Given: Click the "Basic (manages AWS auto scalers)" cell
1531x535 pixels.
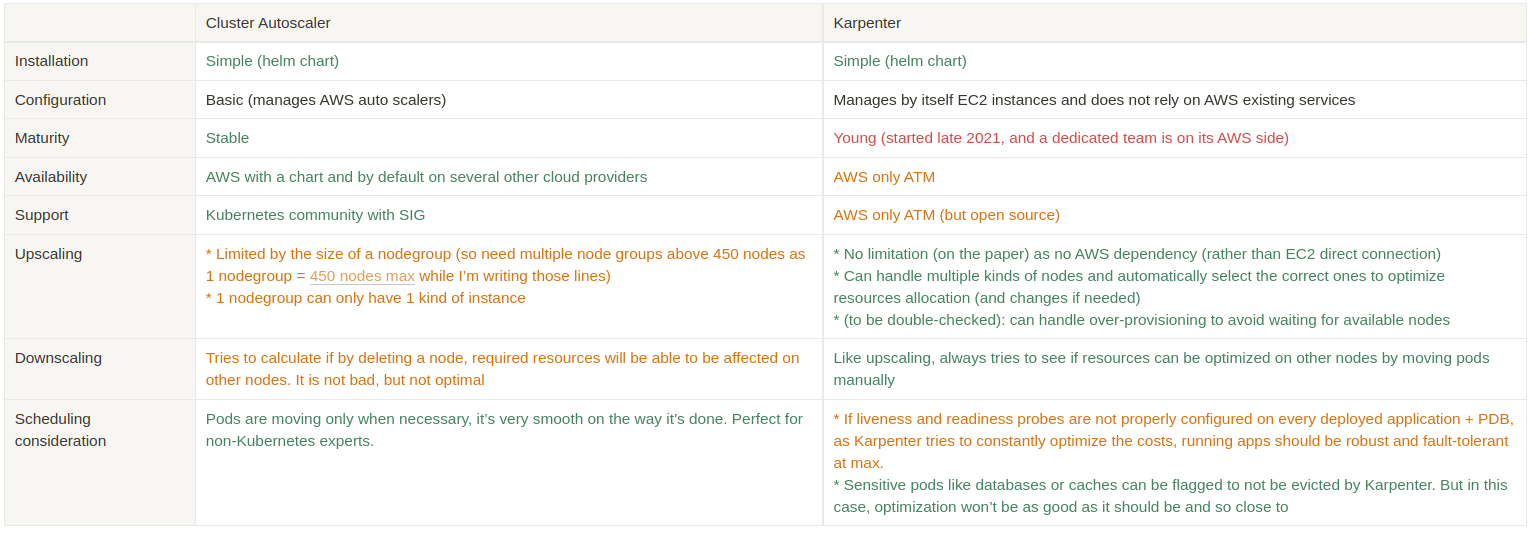Looking at the screenshot, I should 326,100.
